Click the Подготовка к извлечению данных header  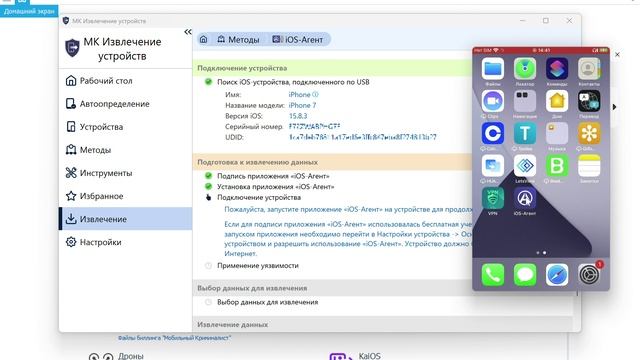coord(333,162)
